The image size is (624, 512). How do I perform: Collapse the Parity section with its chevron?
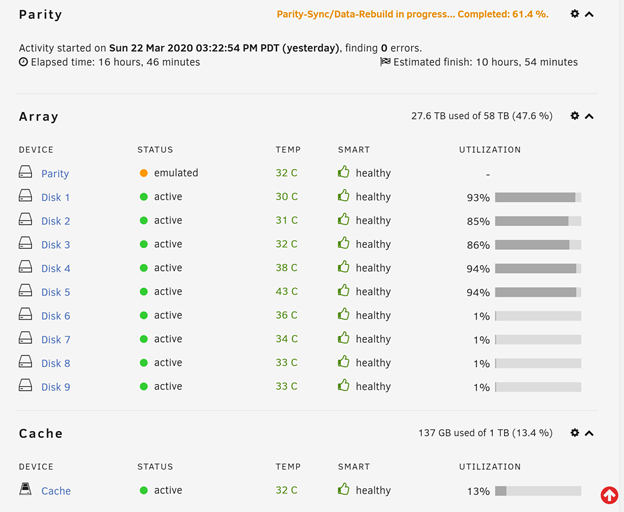(589, 14)
